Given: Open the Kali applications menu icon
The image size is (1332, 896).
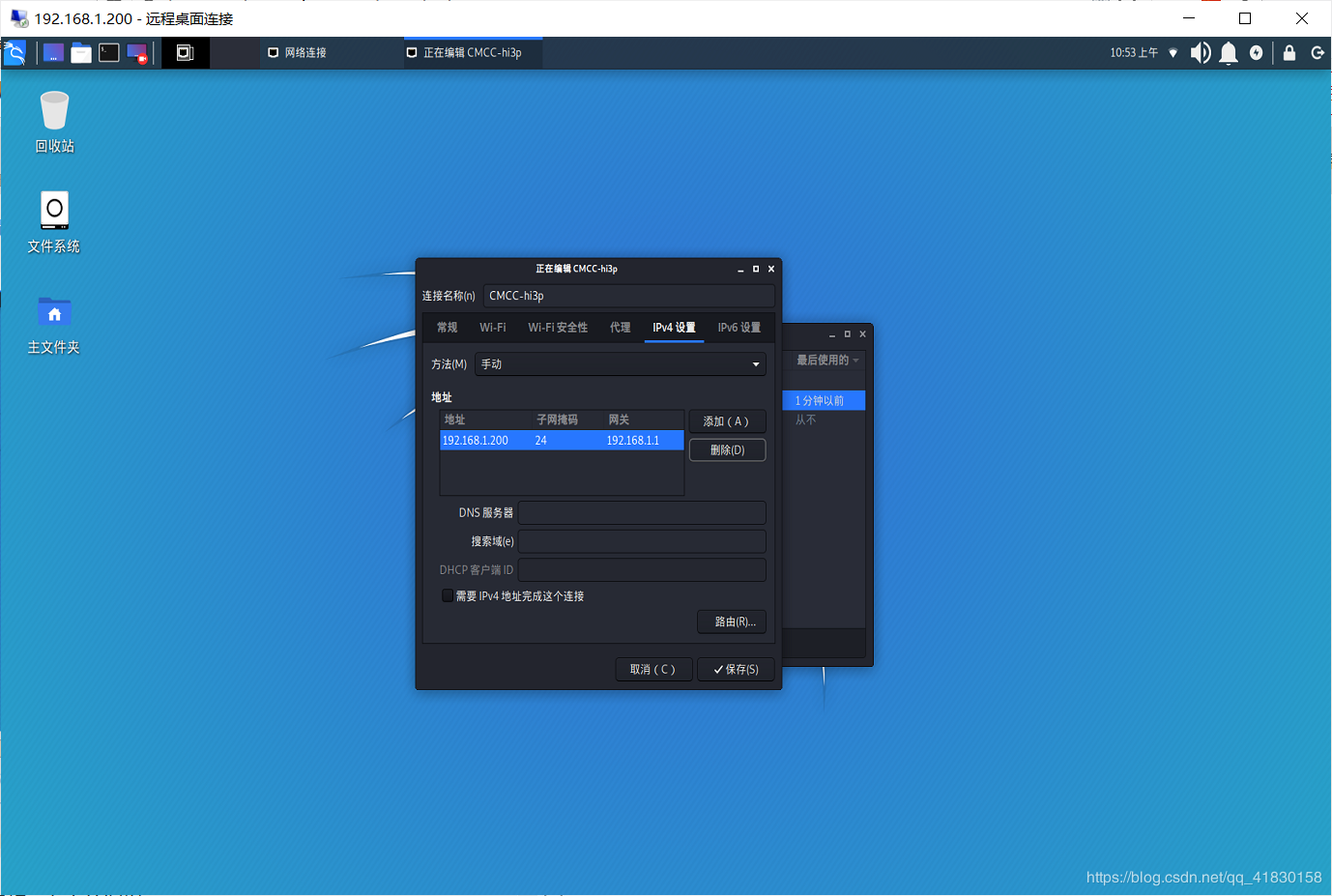Looking at the screenshot, I should [15, 52].
